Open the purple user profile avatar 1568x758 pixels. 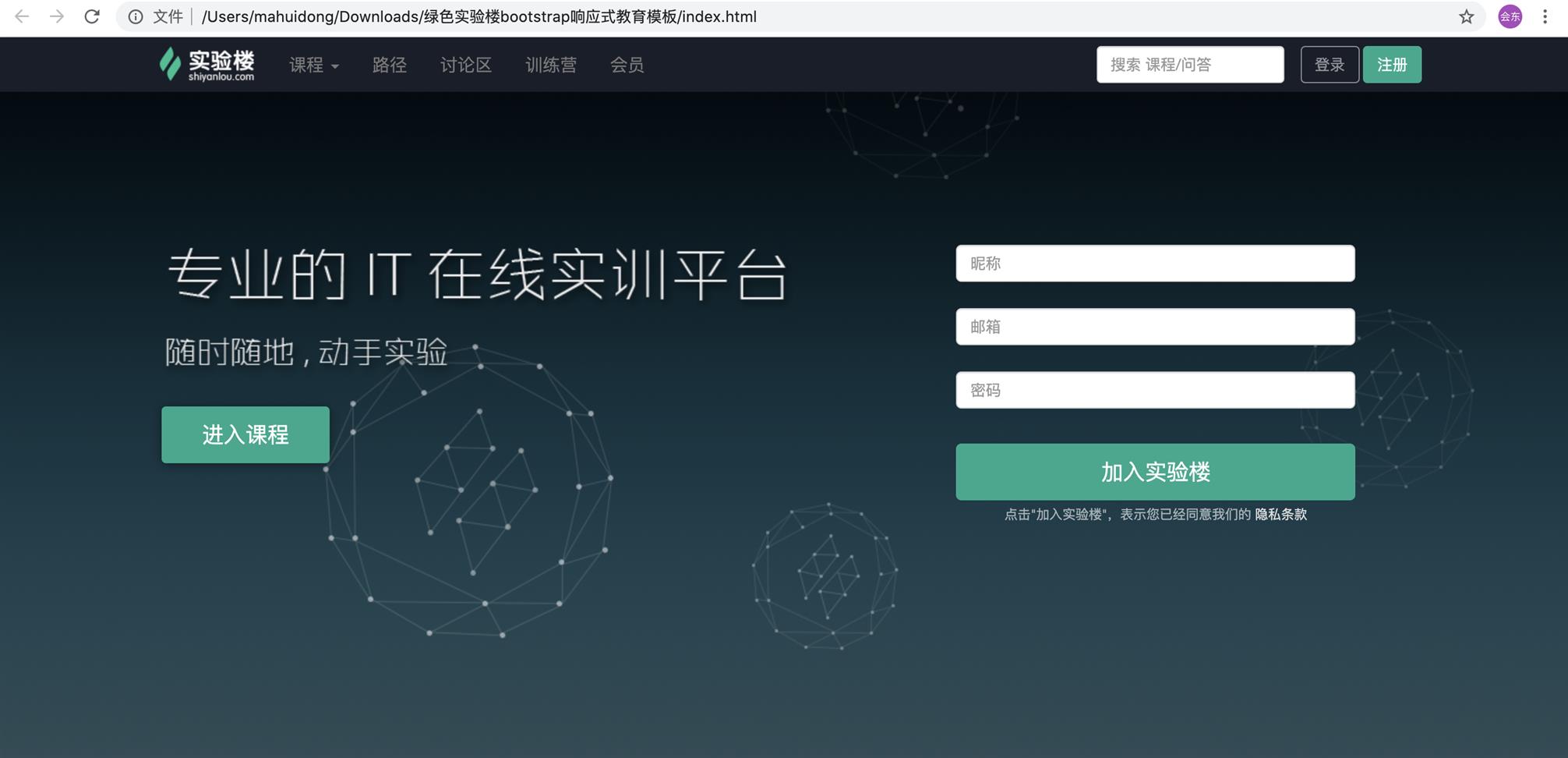[x=1510, y=16]
